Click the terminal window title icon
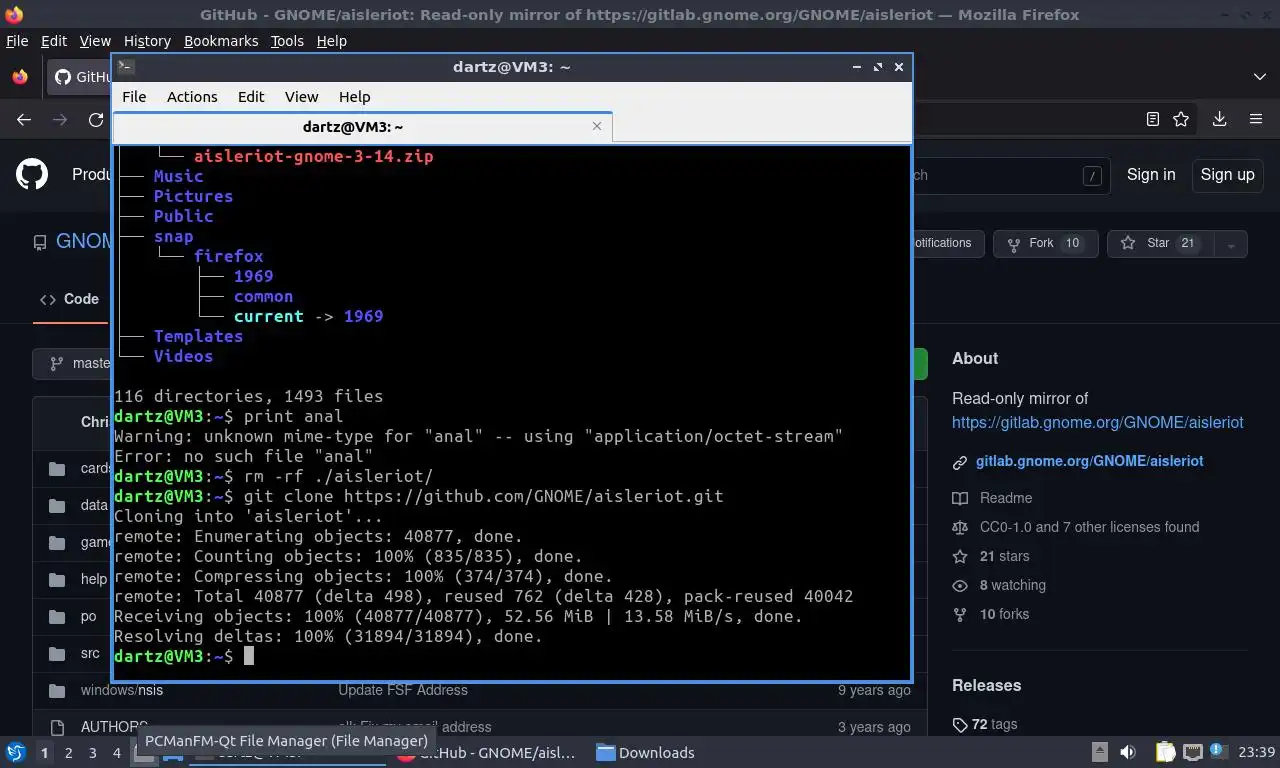The width and height of the screenshot is (1280, 768). (x=126, y=67)
